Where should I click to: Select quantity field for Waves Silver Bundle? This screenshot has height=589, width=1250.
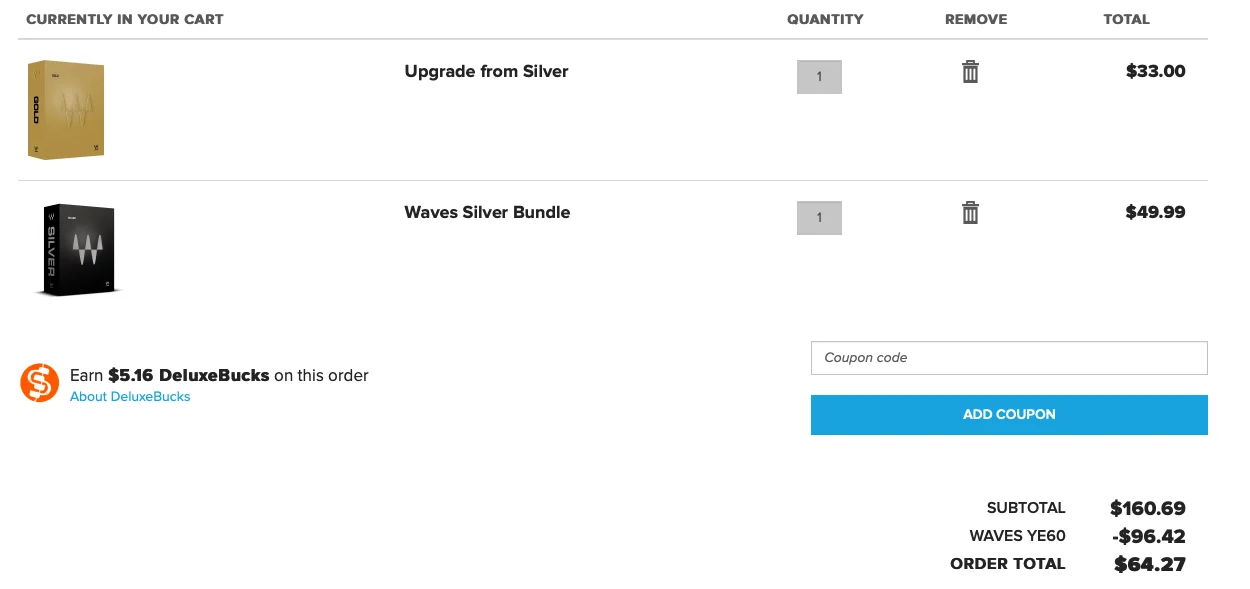coord(819,218)
